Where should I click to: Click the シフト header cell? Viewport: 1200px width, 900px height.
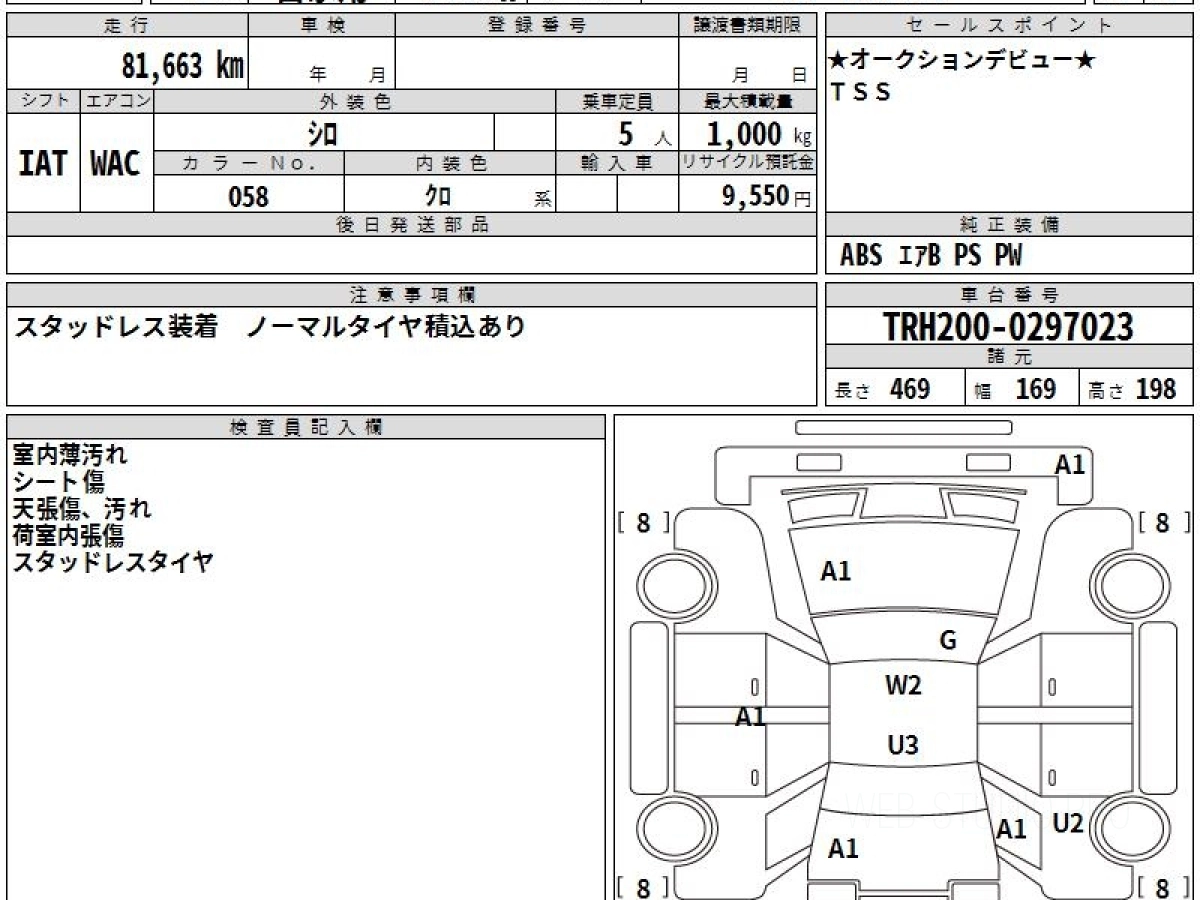(43, 101)
